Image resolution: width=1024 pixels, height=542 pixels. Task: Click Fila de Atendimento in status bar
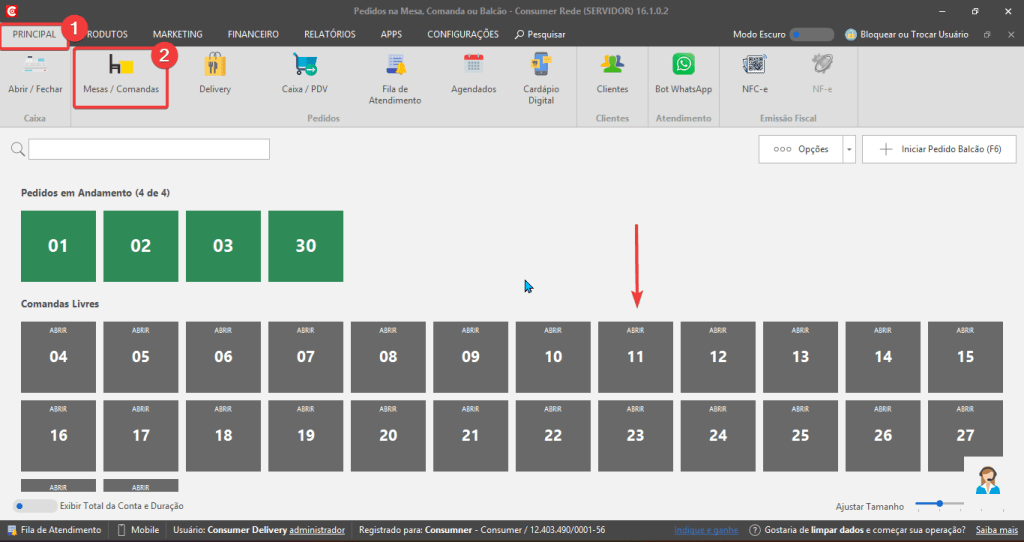coord(54,530)
